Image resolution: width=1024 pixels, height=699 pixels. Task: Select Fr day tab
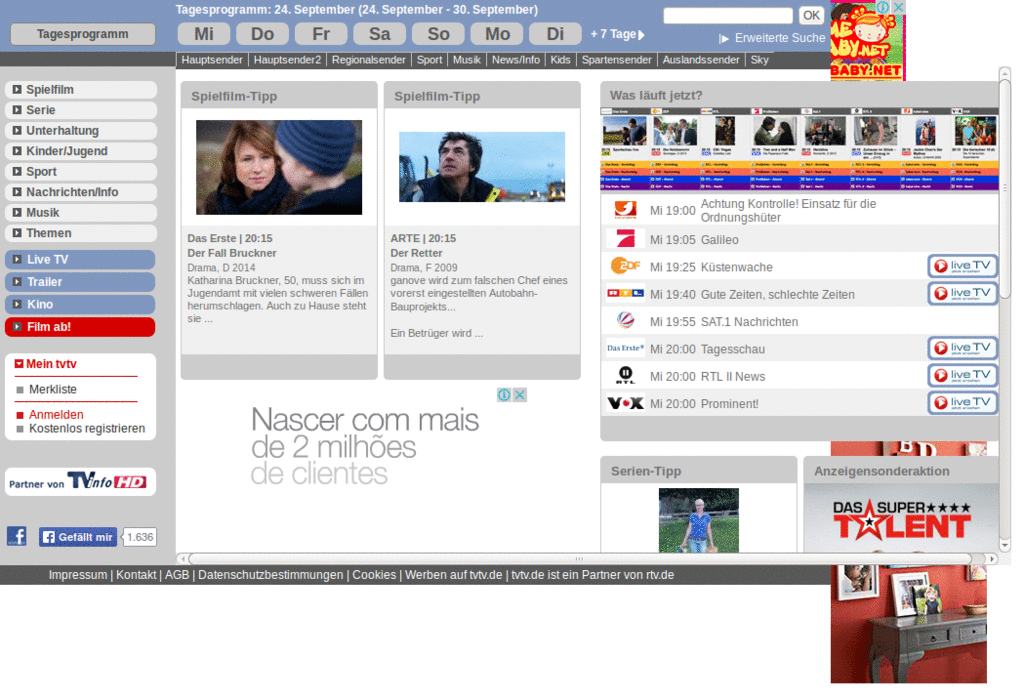[x=321, y=34]
